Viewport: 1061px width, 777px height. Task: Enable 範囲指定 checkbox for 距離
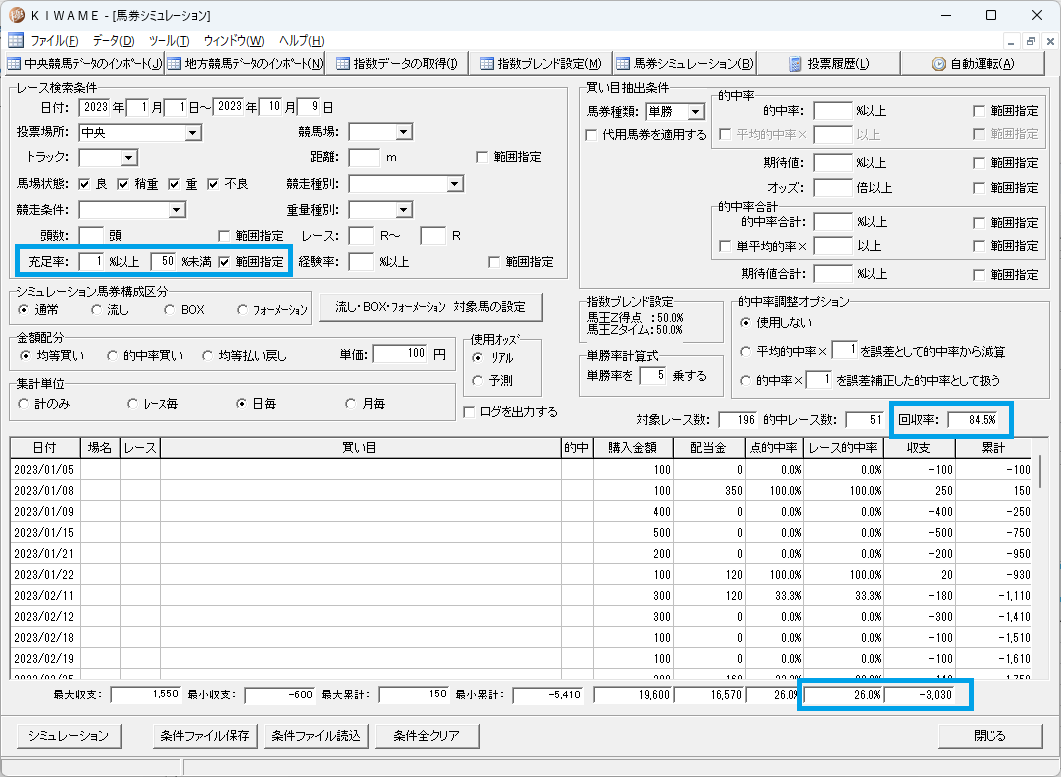pos(482,157)
